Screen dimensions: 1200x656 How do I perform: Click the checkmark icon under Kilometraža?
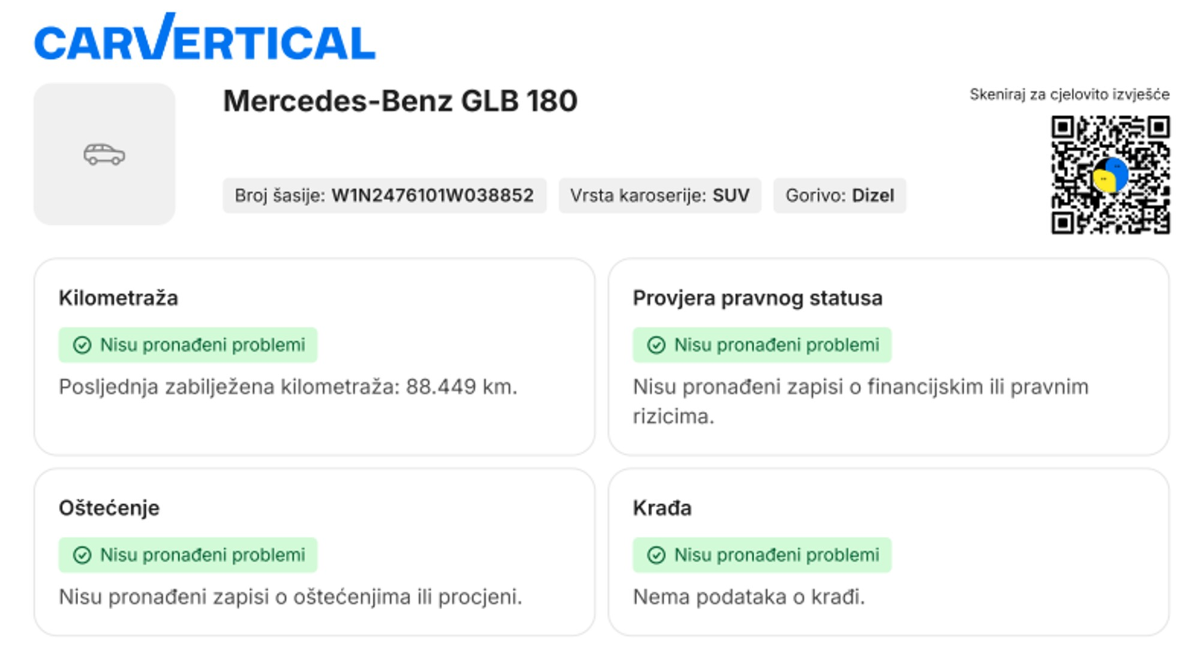(82, 345)
